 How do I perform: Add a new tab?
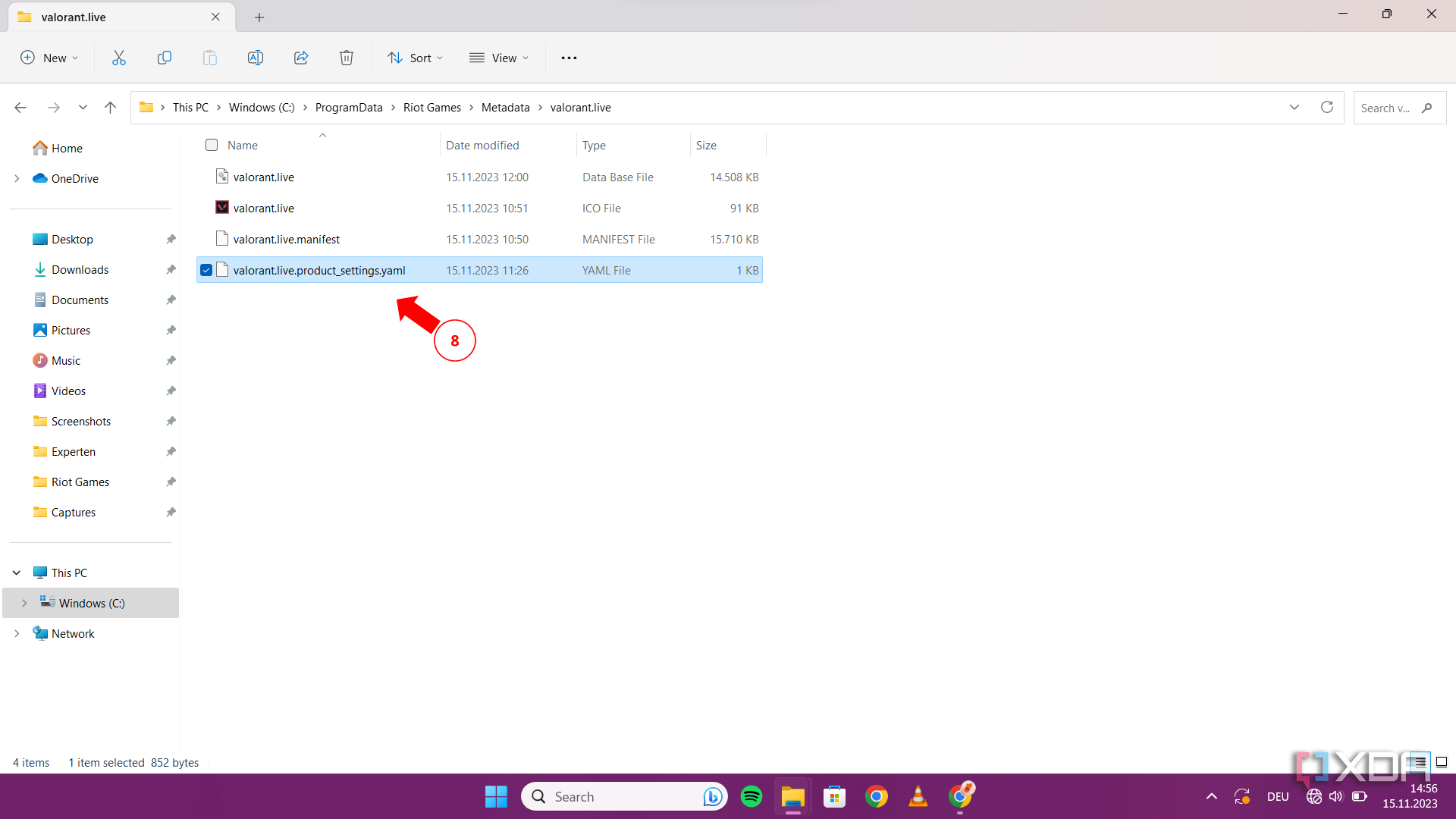click(259, 17)
